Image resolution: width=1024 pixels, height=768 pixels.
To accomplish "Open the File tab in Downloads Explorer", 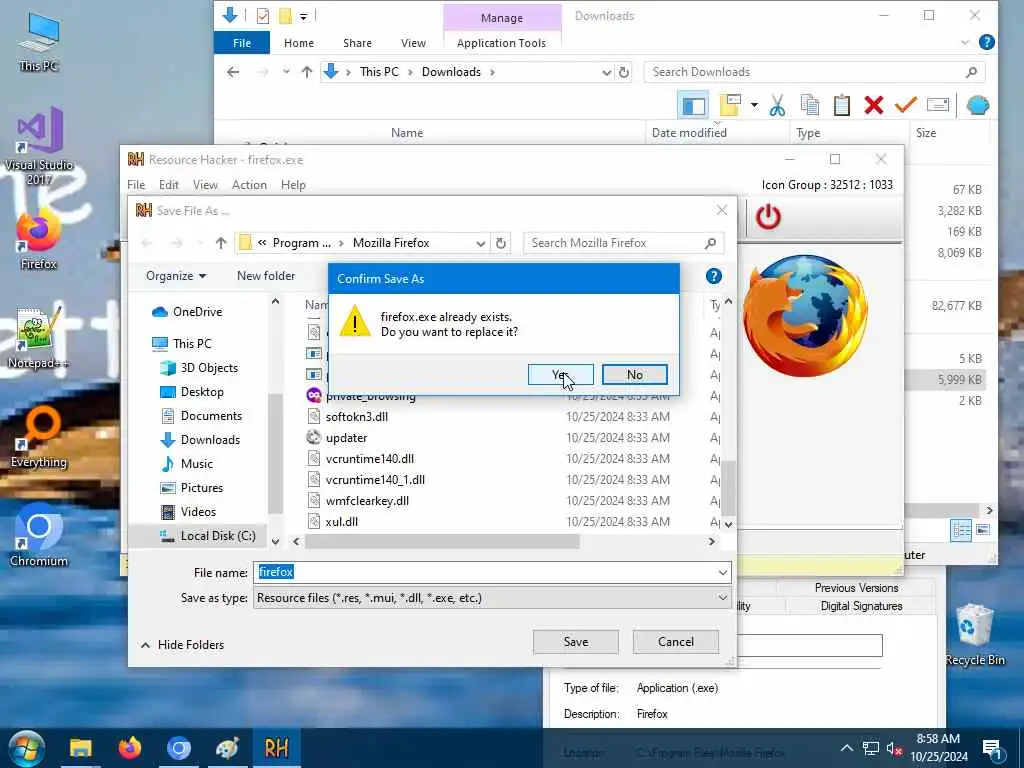I will point(242,43).
